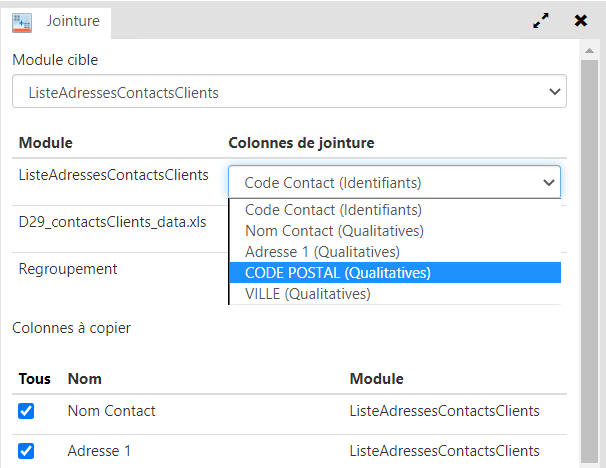Pick Adresse 1 (Qualitatives) option
The image size is (606, 468).
tap(322, 252)
